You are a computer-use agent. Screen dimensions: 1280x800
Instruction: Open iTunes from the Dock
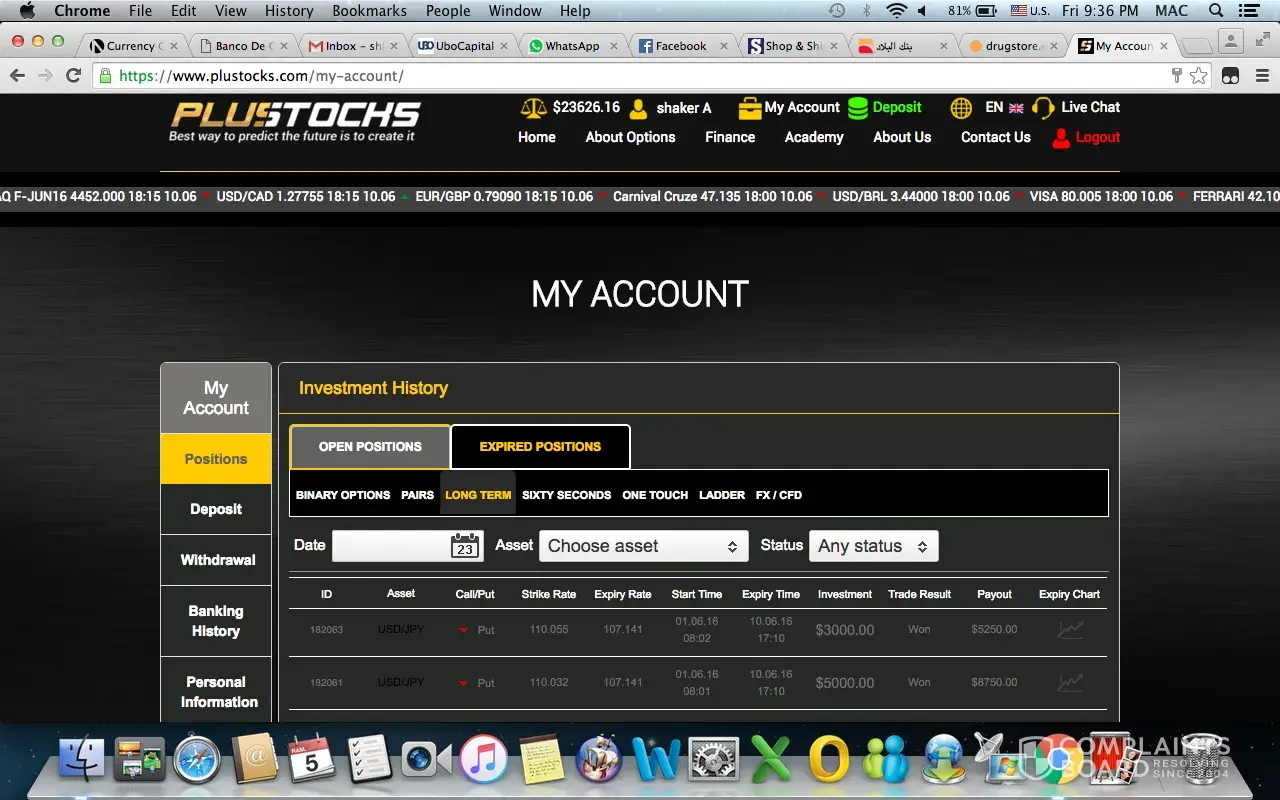[x=484, y=759]
